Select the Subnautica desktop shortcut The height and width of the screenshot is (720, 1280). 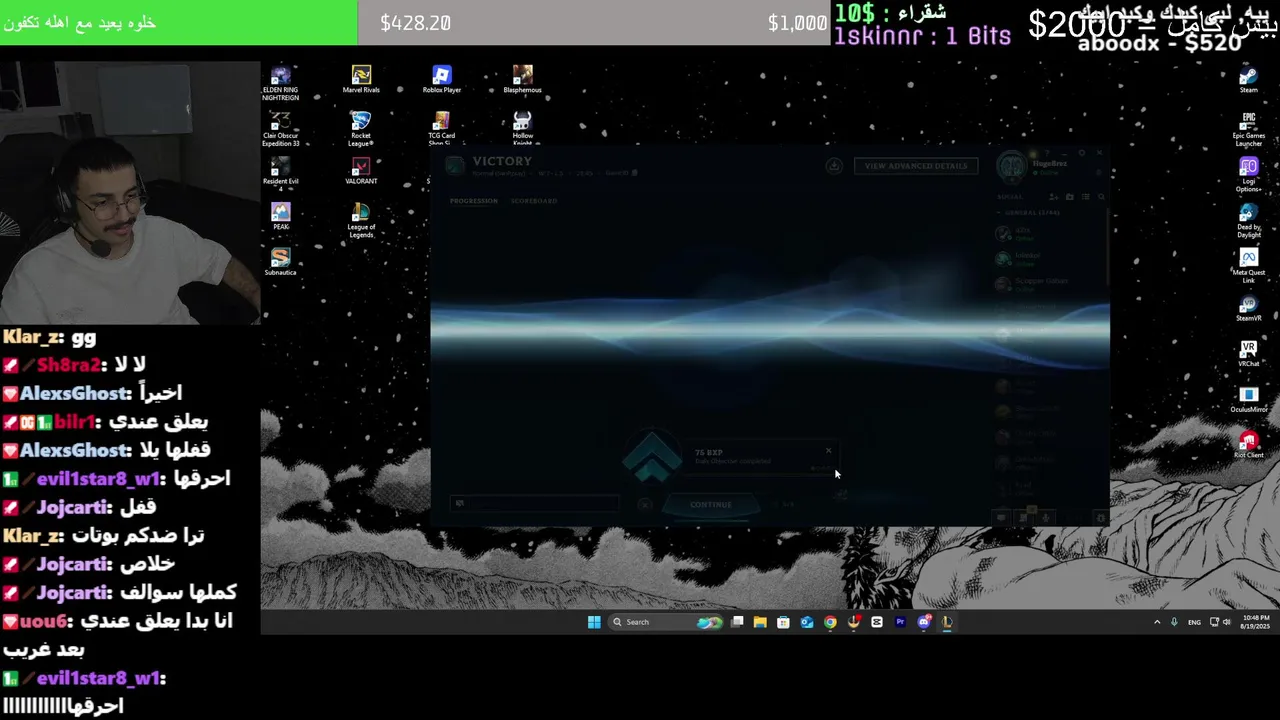pos(280,262)
